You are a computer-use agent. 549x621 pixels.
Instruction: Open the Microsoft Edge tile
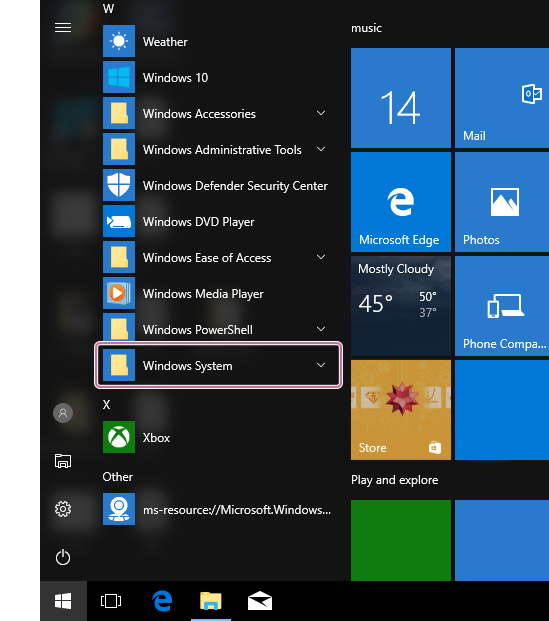tap(401, 202)
